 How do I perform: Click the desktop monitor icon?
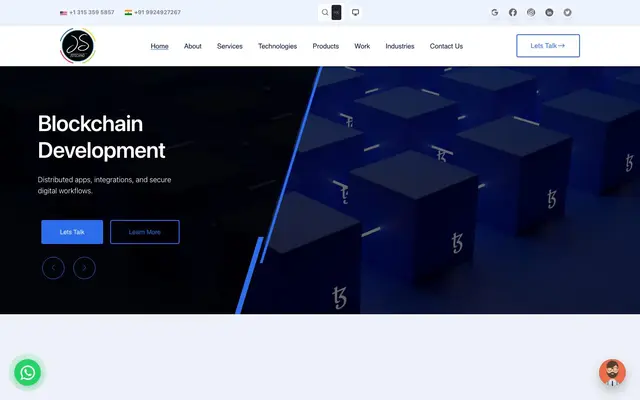coord(356,13)
